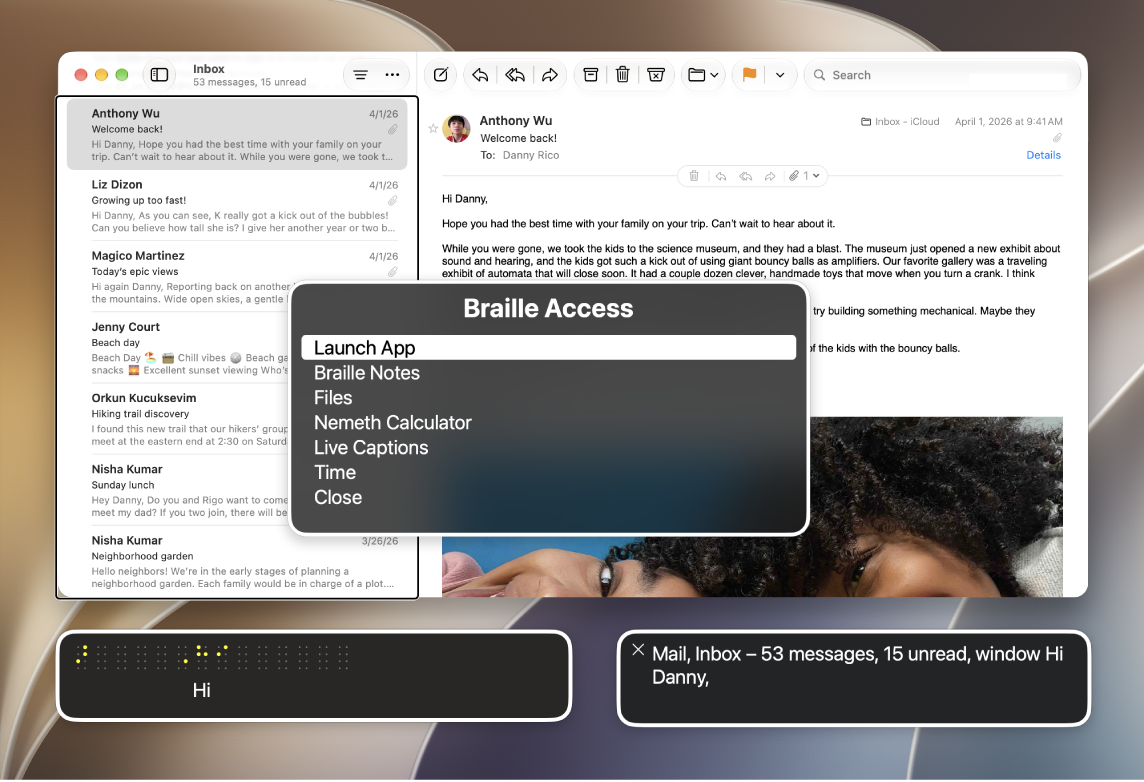This screenshot has width=1144, height=782.
Task: Click Forward in the main toolbar
Action: (x=549, y=74)
